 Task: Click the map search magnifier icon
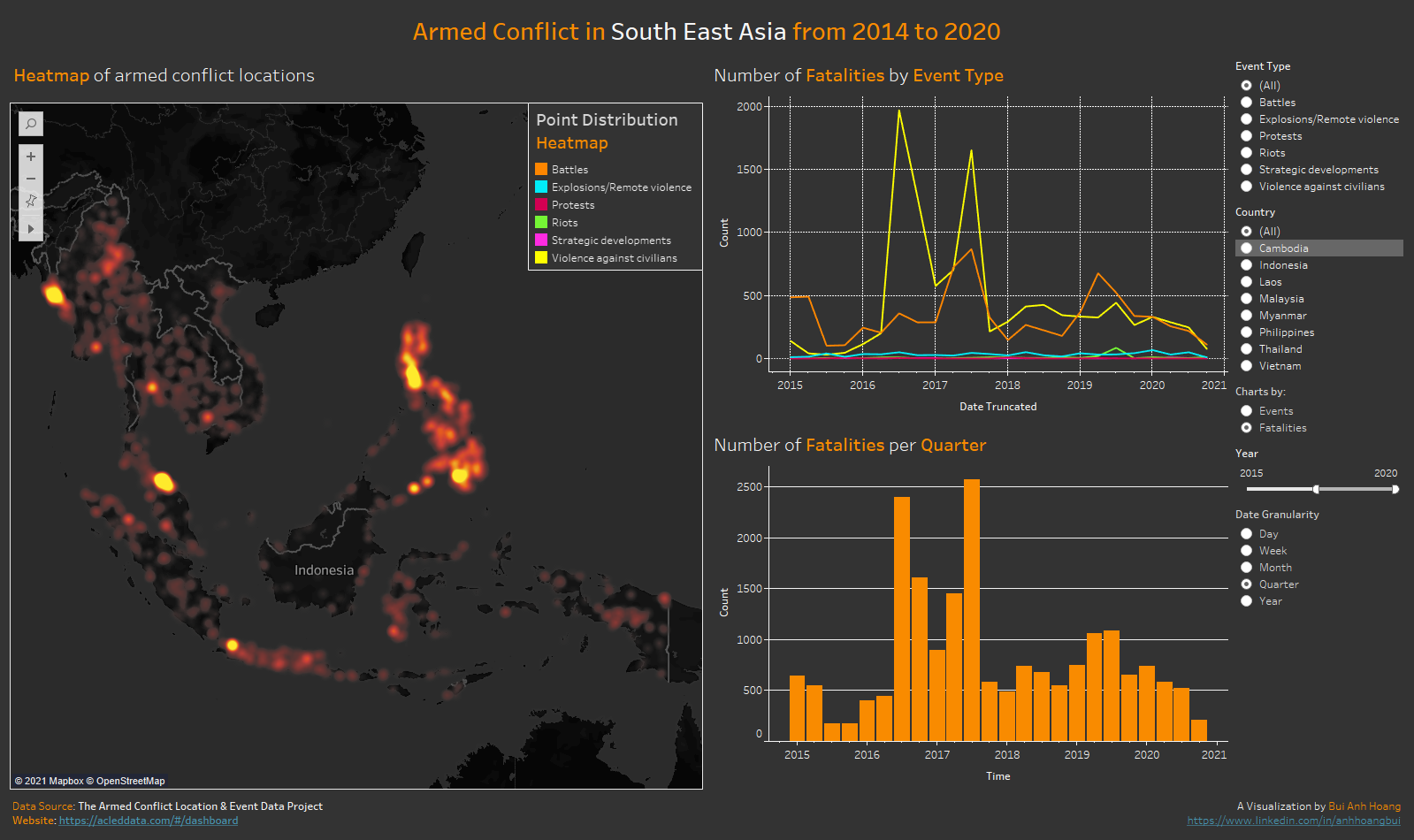click(x=31, y=124)
